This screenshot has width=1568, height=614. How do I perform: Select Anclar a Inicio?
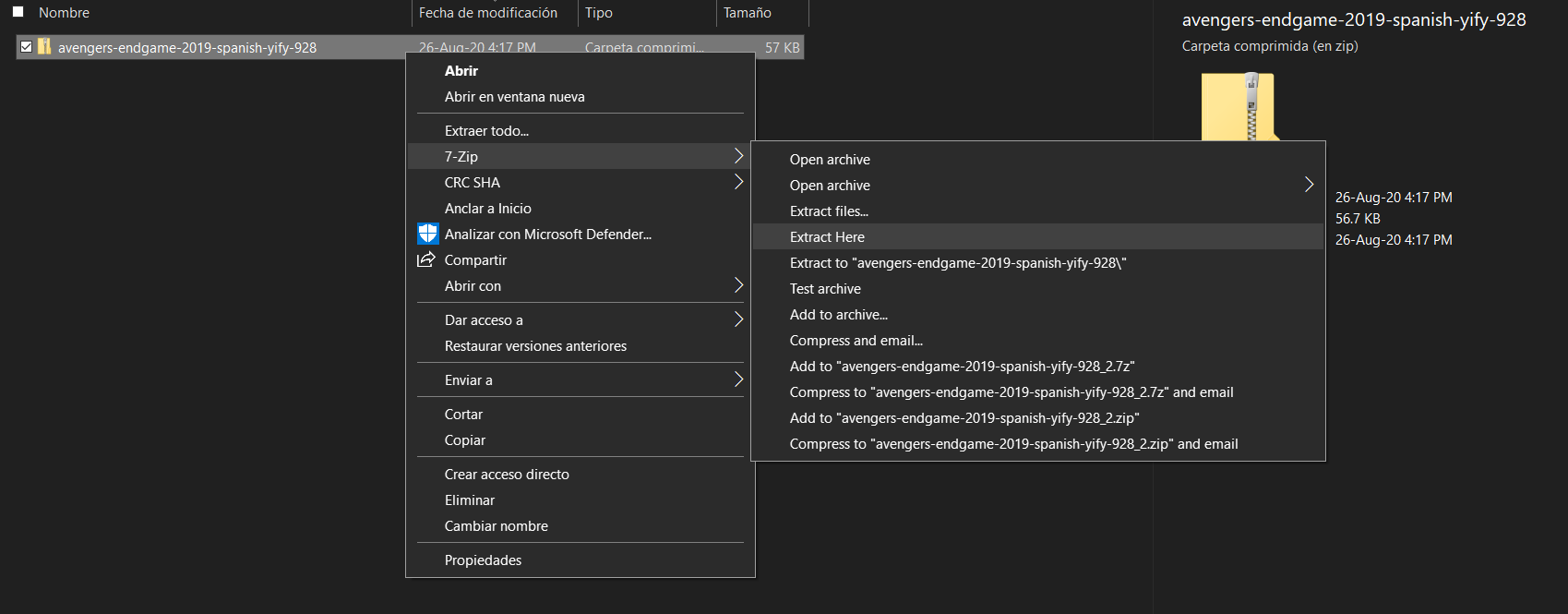[581, 208]
